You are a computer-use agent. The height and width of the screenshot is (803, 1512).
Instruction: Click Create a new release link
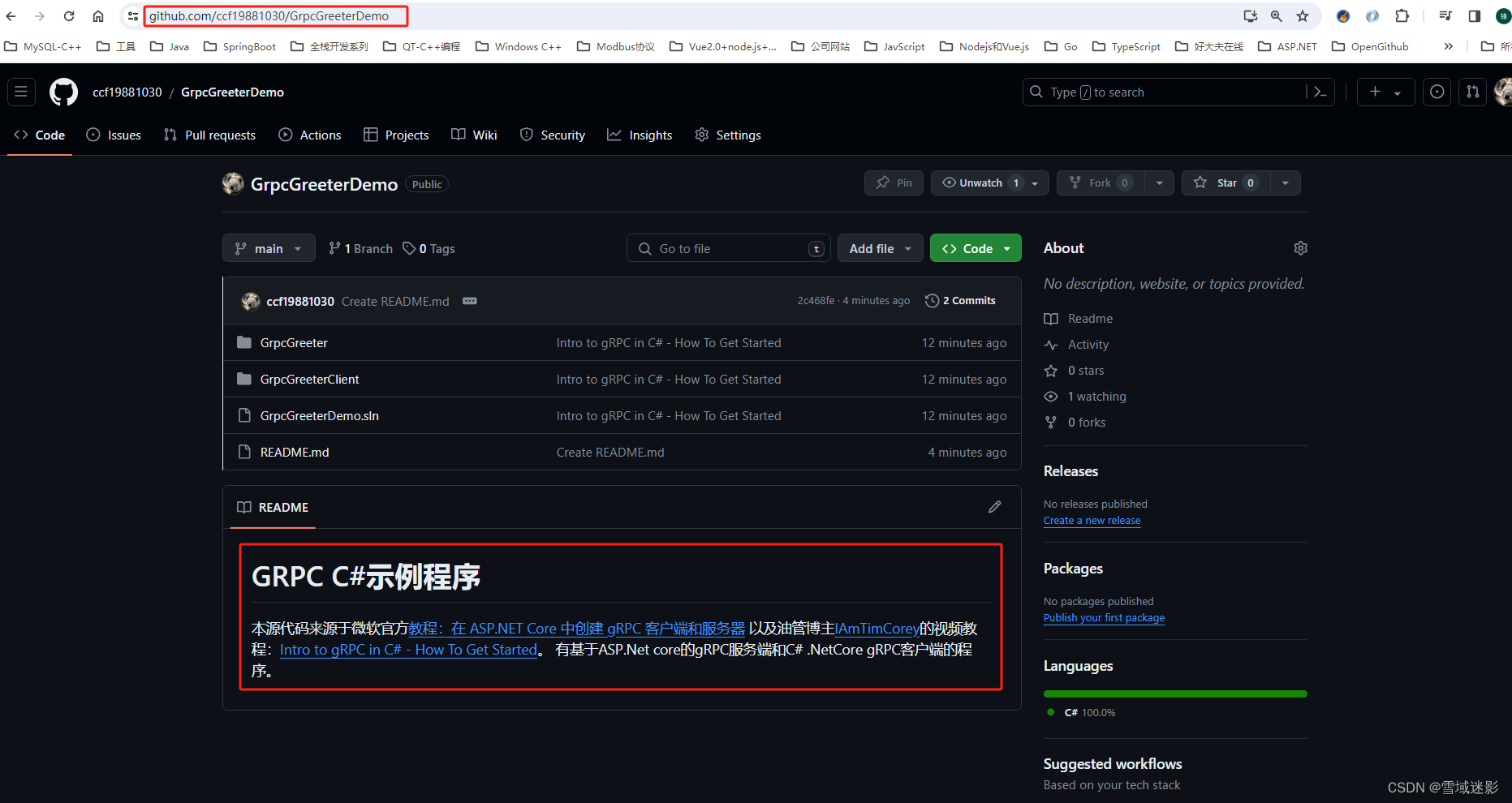[x=1092, y=521]
